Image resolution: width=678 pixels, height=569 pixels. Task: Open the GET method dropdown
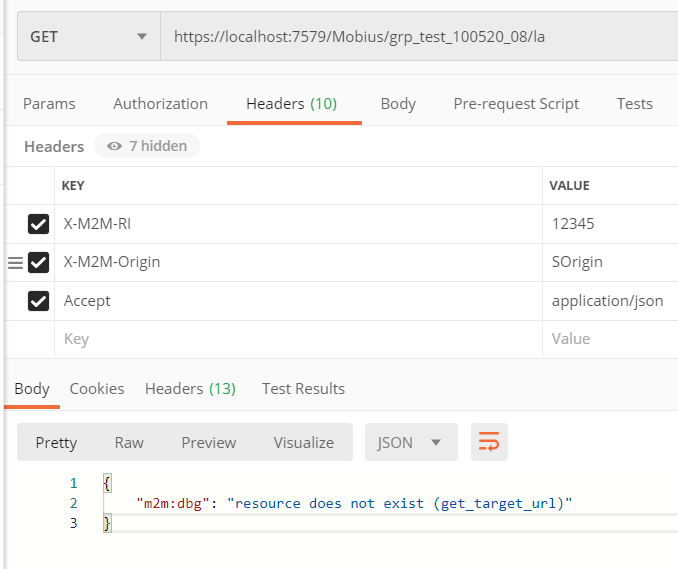click(x=88, y=37)
